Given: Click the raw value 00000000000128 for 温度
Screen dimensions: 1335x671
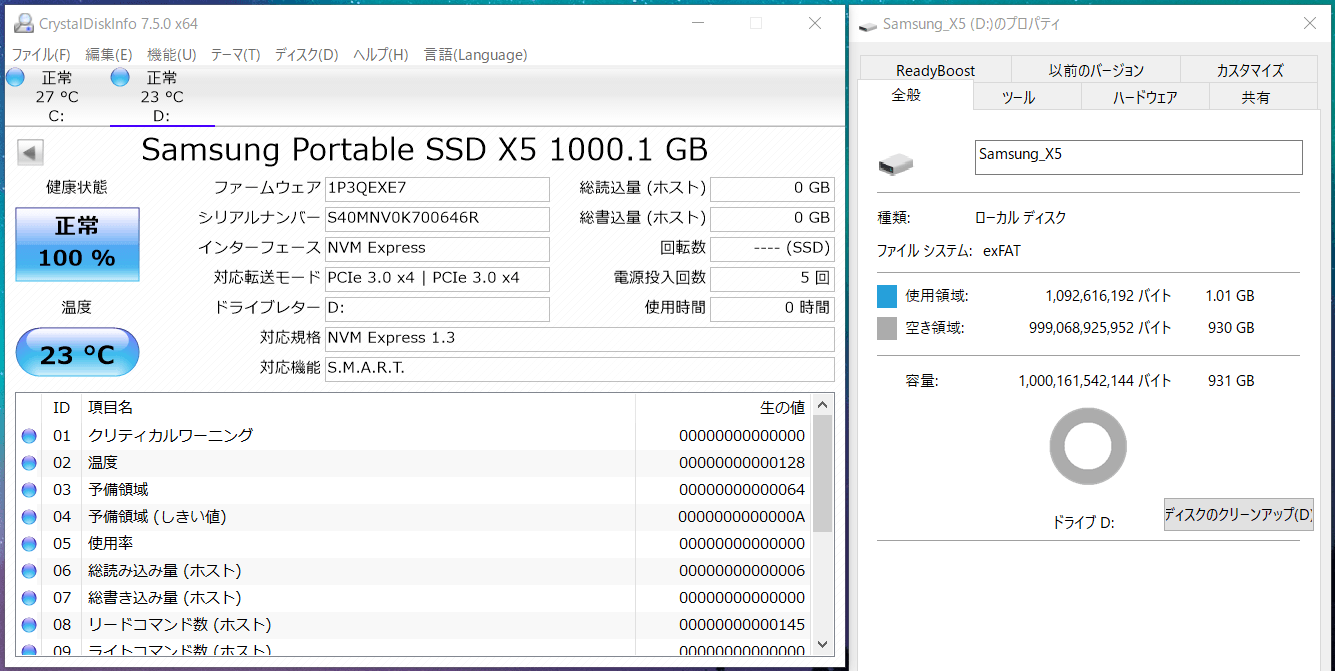Looking at the screenshot, I should click(742, 463).
